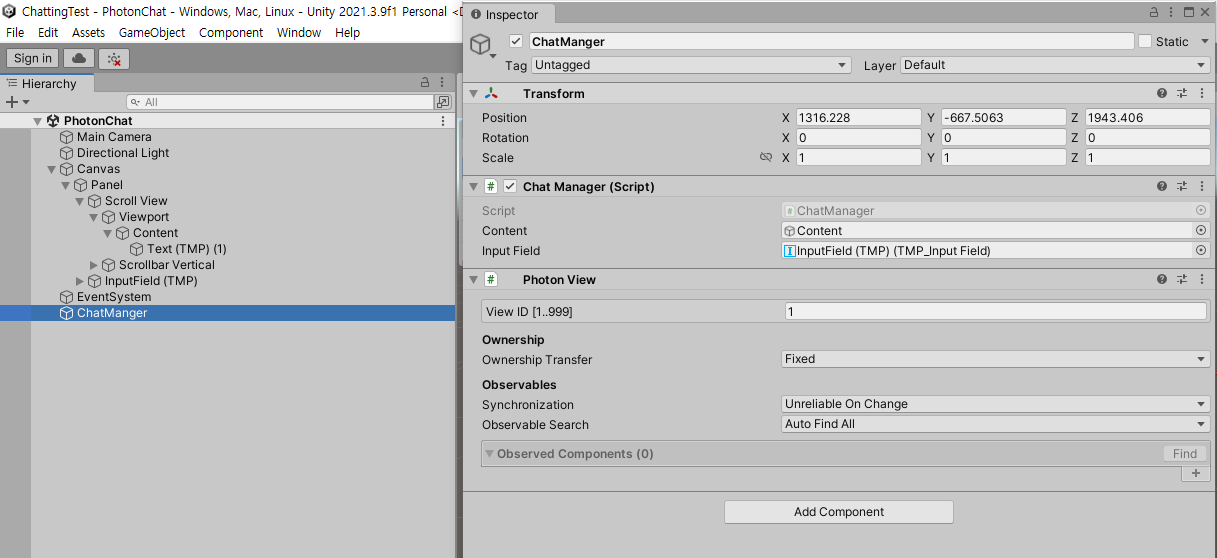
Task: Click the Main Camera cube icon in Hierarchy
Action: (x=67, y=137)
